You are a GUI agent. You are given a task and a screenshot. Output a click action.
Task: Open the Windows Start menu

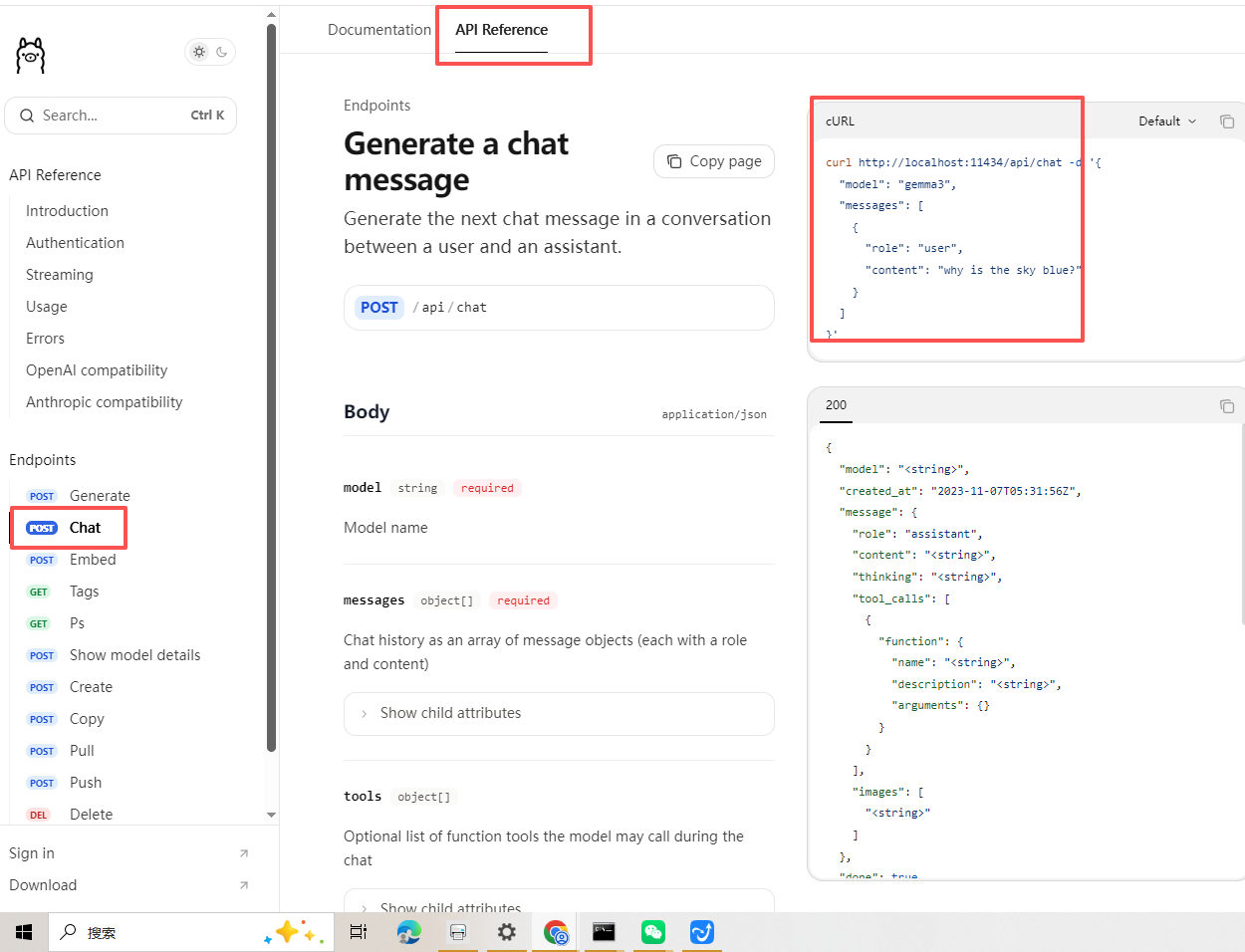[24, 932]
